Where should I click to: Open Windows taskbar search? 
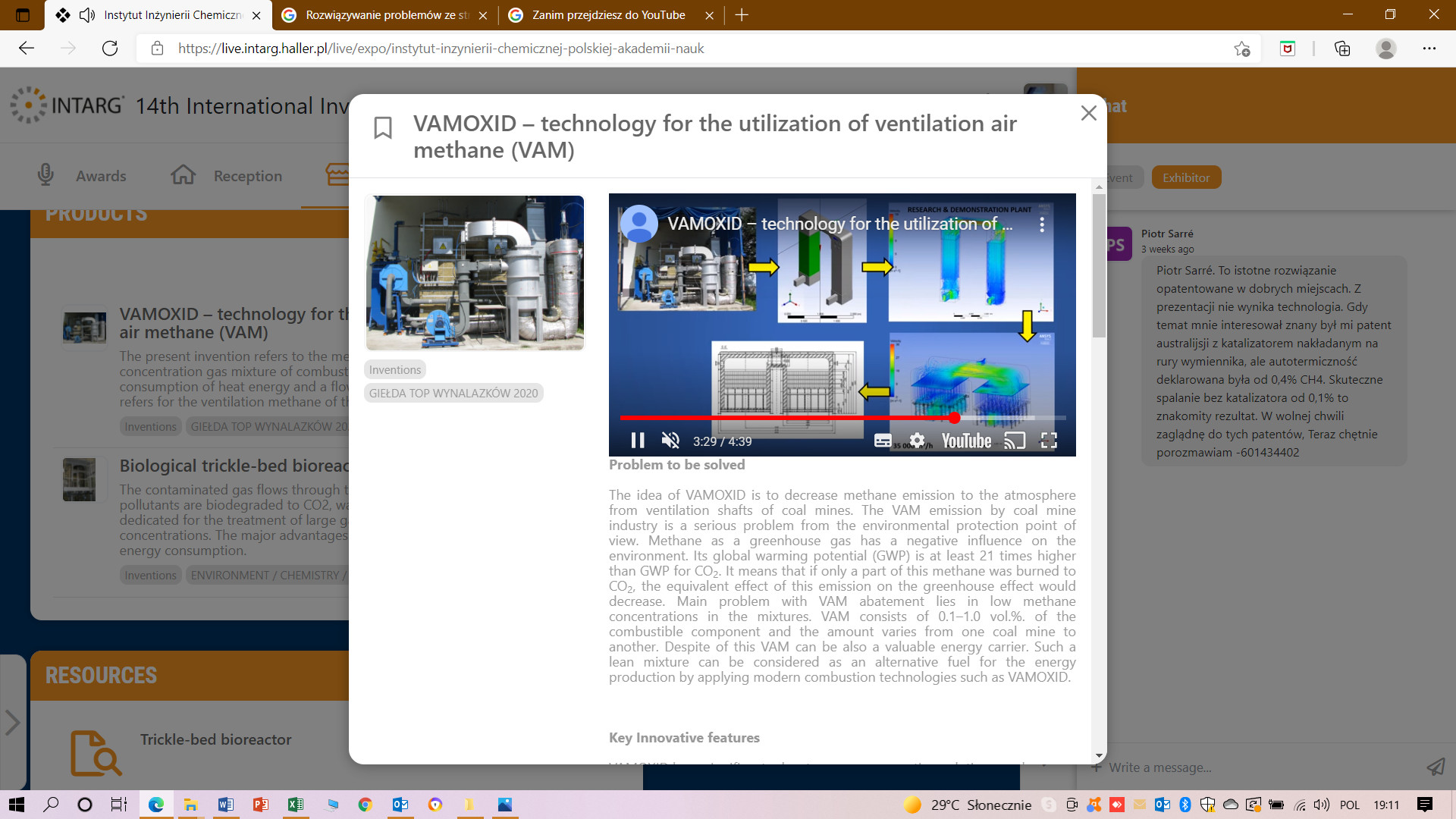pyautogui.click(x=51, y=805)
